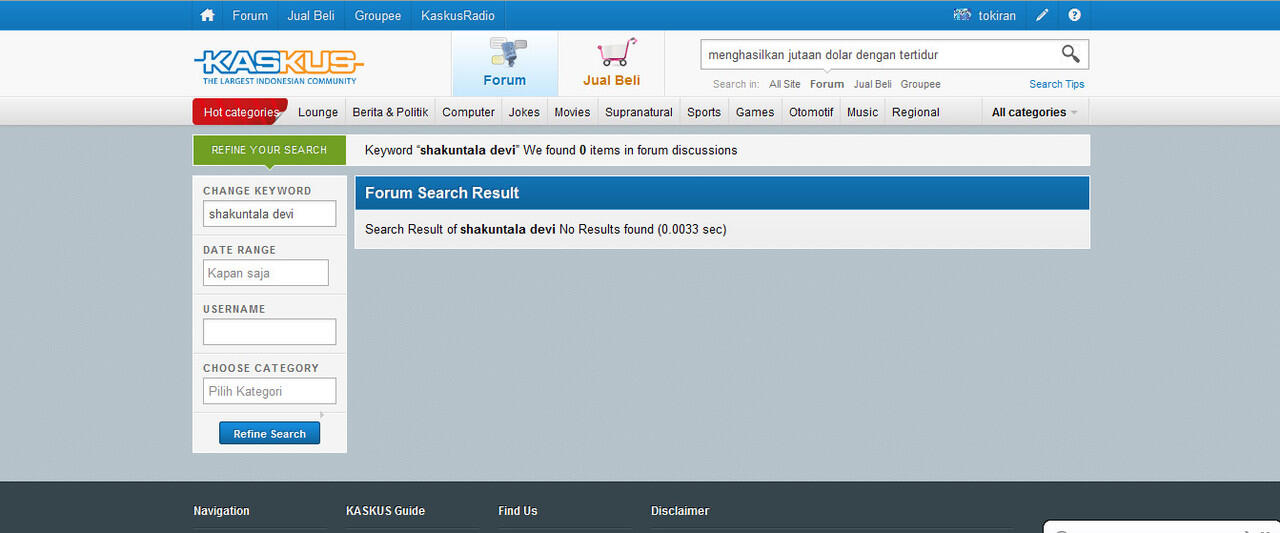Open the Jokes category
Screen dimensions: 1280x533
[x=524, y=112]
